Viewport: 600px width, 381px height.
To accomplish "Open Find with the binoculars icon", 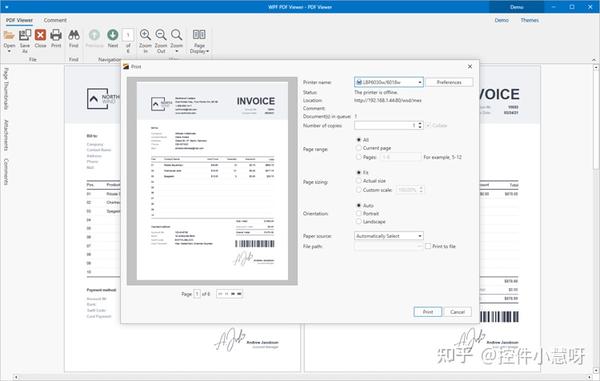I will (74, 35).
